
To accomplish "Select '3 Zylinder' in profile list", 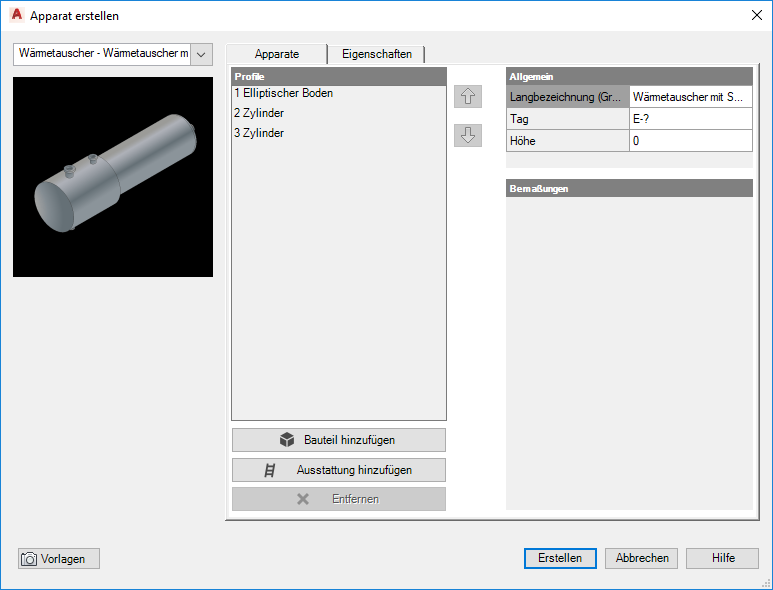I will pyautogui.click(x=339, y=133).
